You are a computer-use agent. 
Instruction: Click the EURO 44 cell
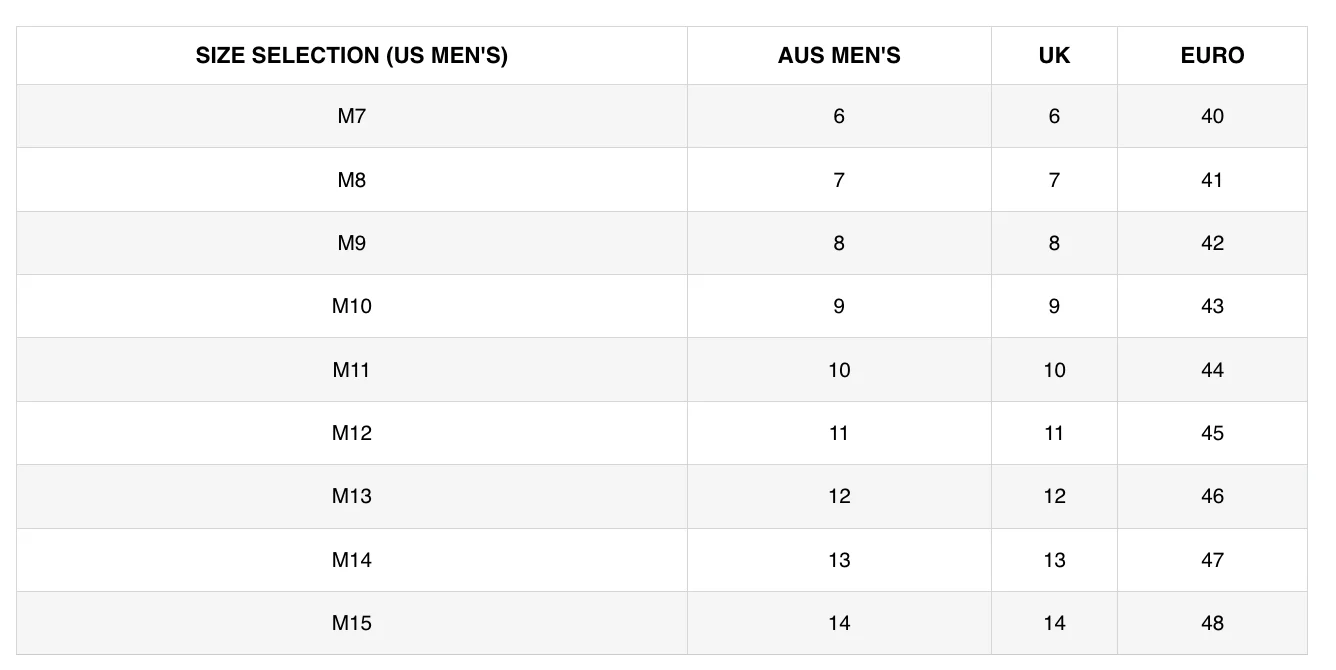[x=1212, y=370]
